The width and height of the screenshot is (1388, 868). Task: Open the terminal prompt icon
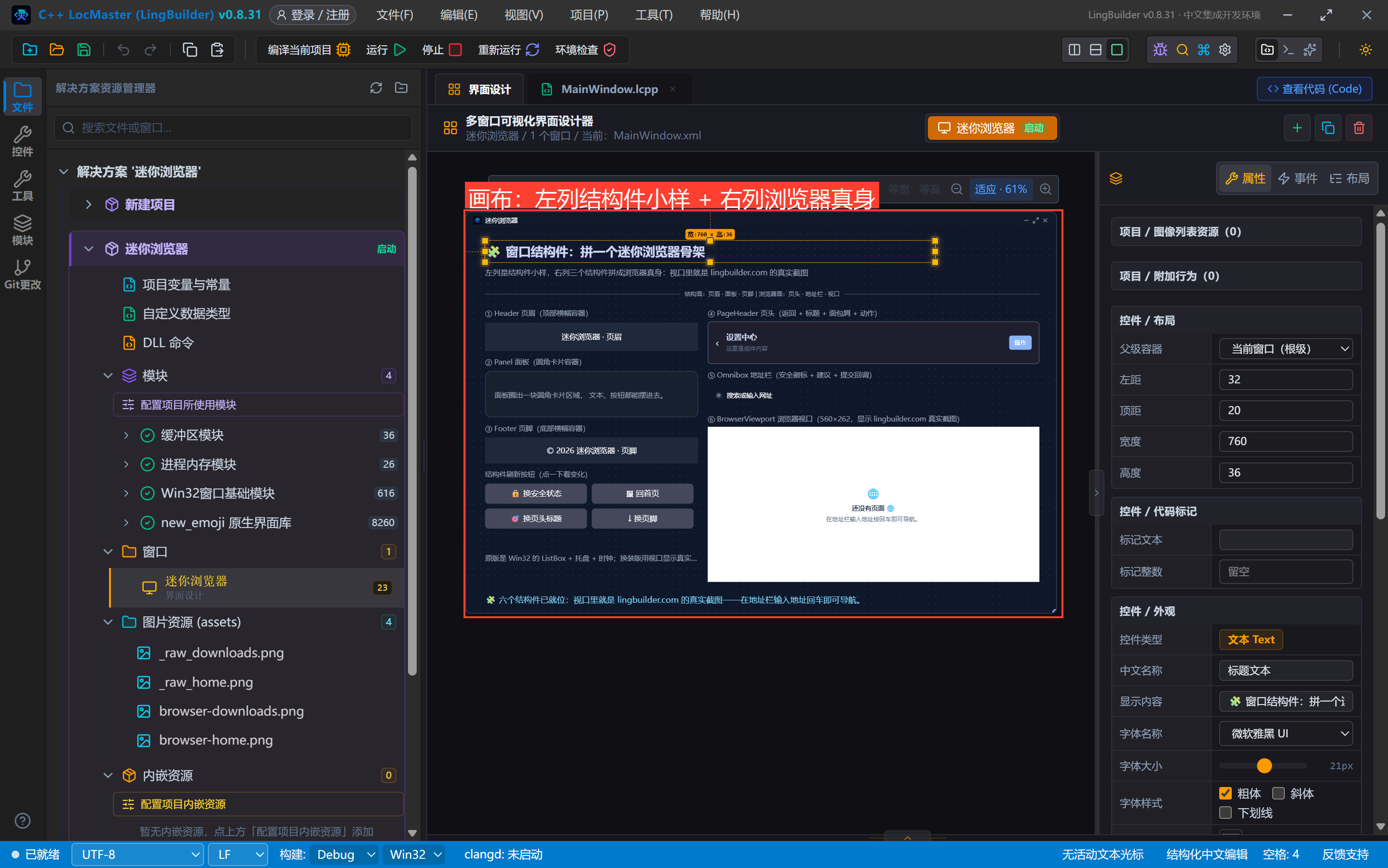tap(1288, 50)
